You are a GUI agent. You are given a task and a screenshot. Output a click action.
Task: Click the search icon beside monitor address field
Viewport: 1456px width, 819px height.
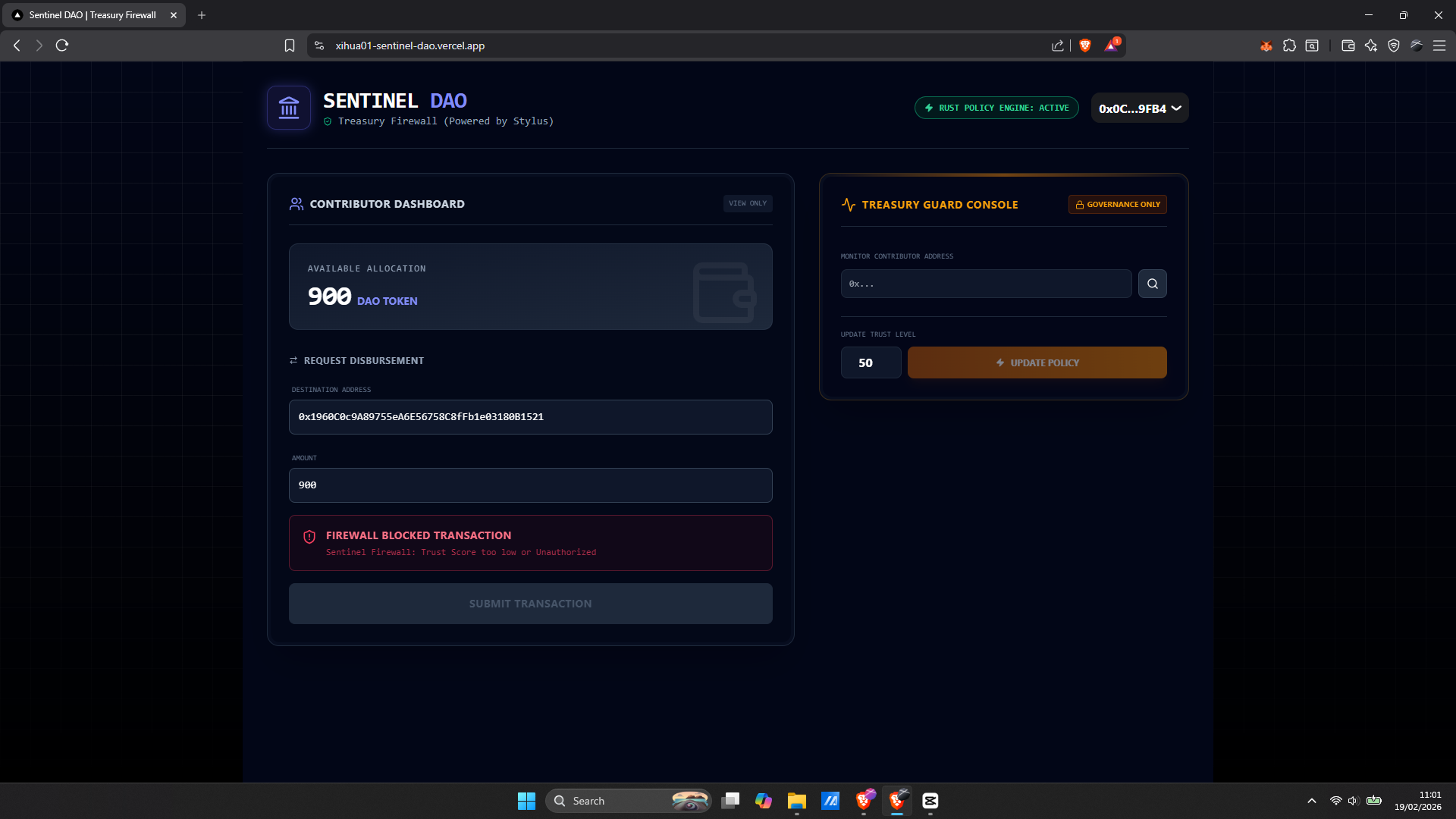point(1152,284)
